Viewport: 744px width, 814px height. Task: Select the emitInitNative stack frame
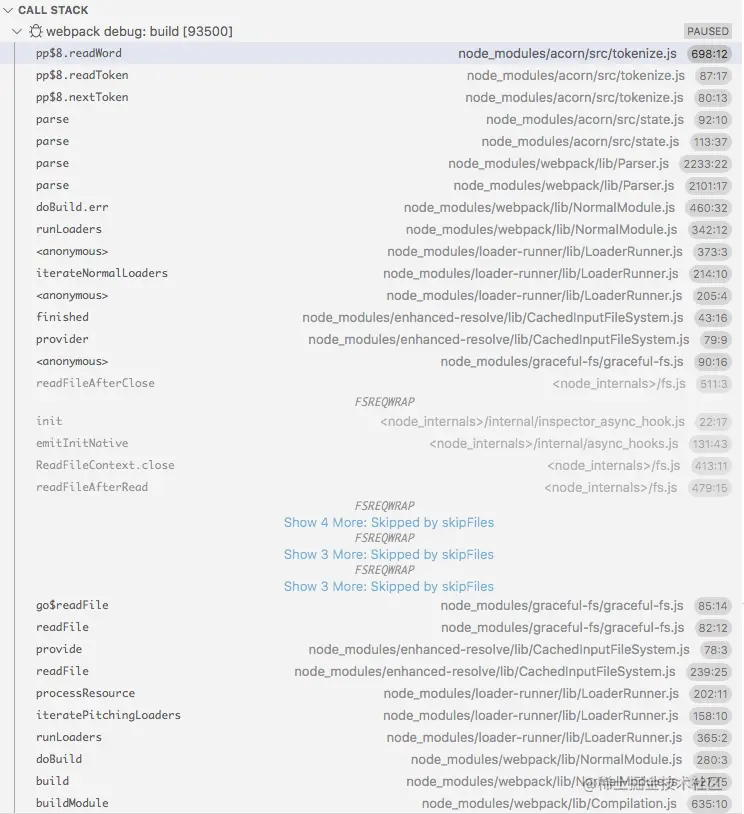click(x=372, y=443)
